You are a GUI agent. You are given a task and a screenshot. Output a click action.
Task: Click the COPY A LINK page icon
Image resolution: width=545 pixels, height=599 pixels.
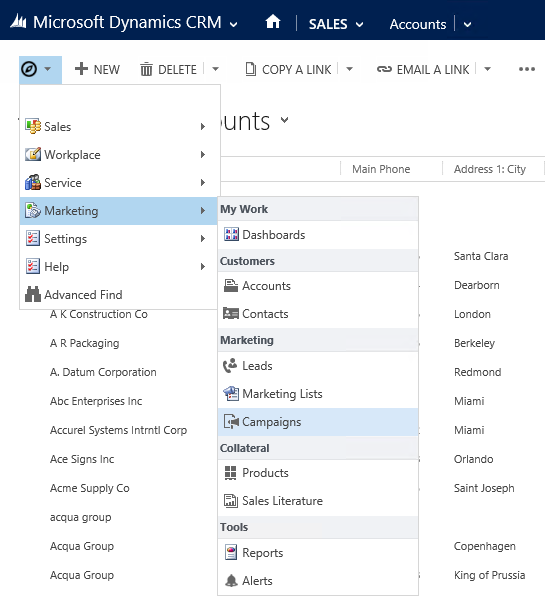251,69
